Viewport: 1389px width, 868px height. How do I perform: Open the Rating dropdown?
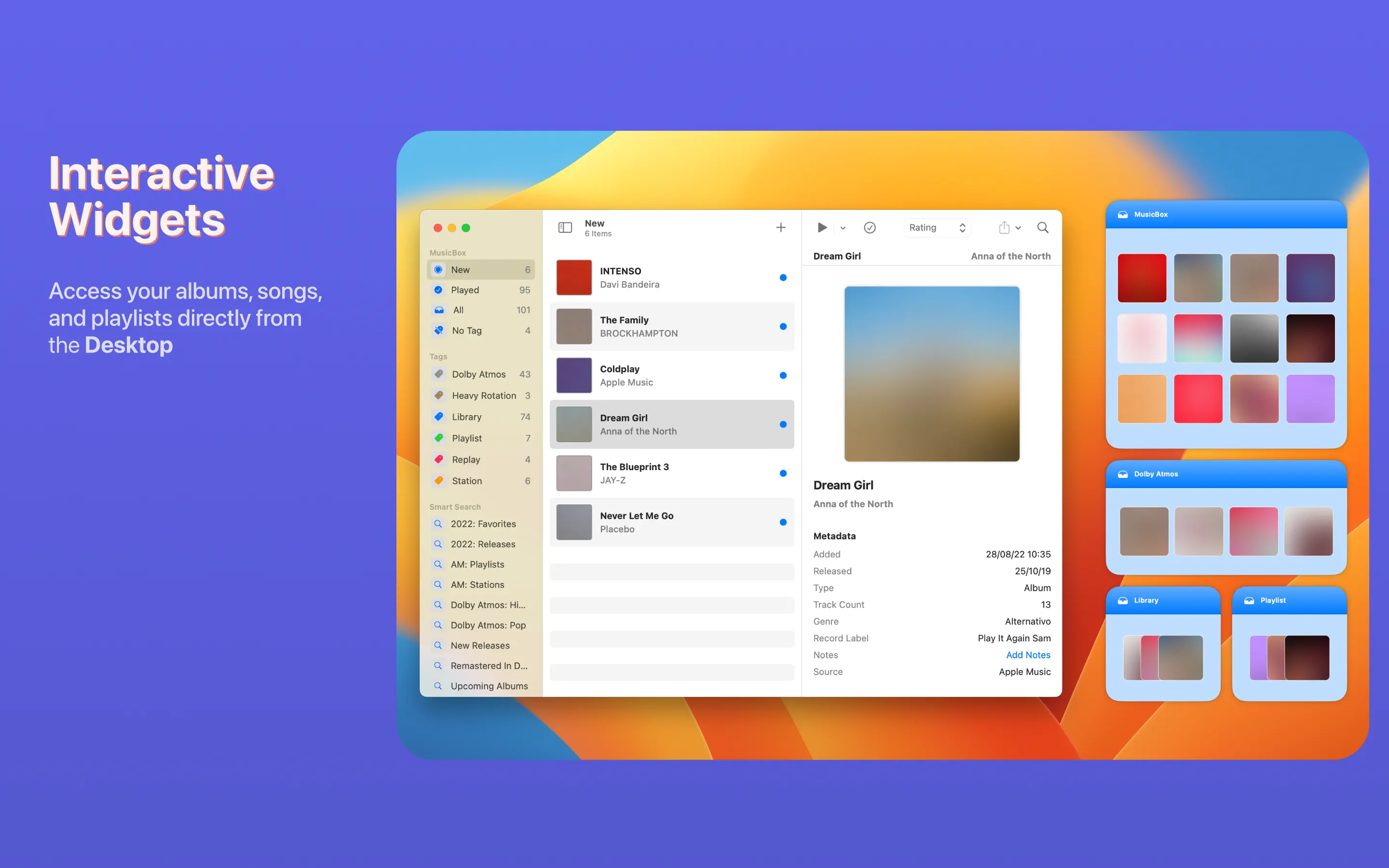pos(937,228)
